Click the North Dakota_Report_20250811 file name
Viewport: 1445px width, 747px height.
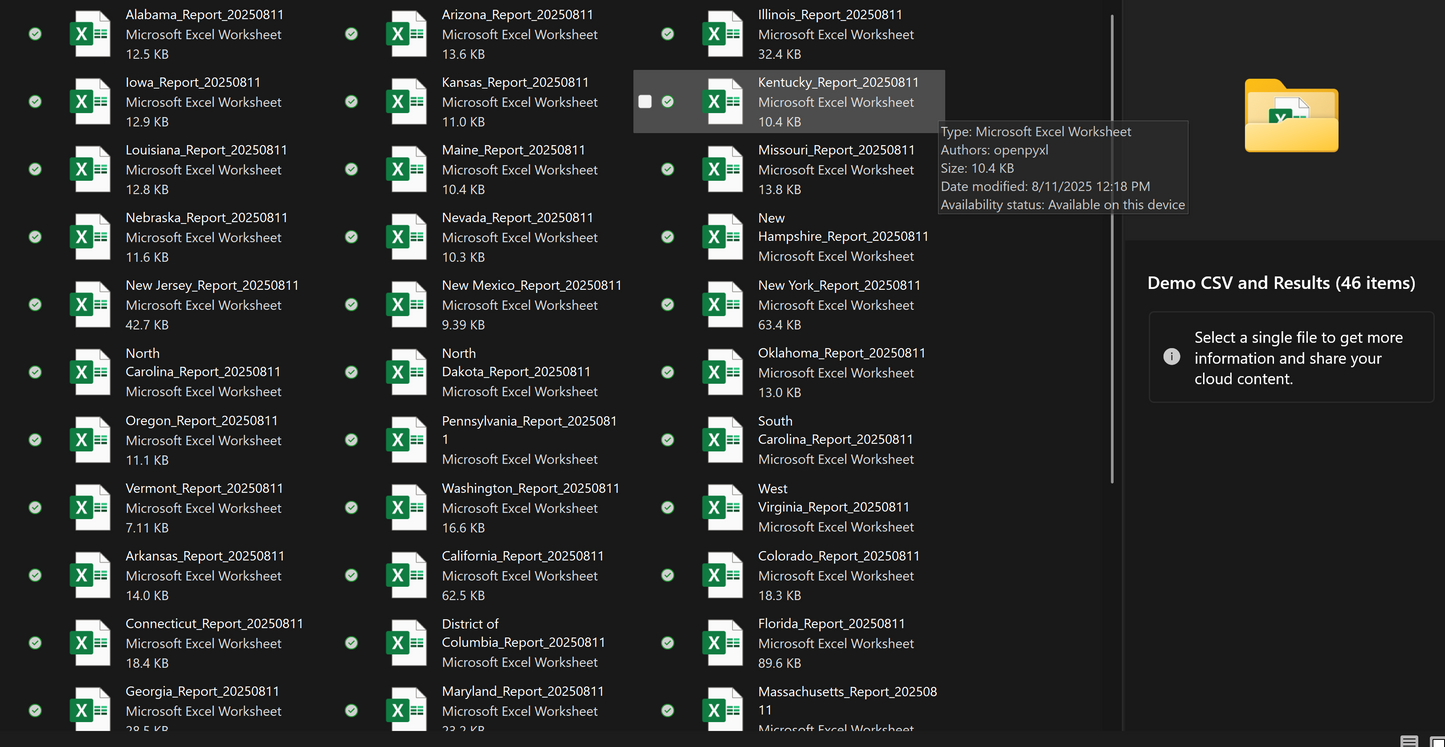[x=516, y=362]
